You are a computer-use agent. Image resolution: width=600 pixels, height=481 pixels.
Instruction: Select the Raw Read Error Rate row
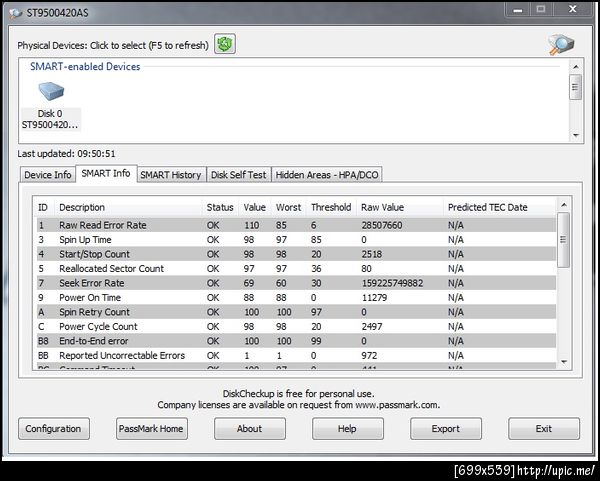click(296, 225)
